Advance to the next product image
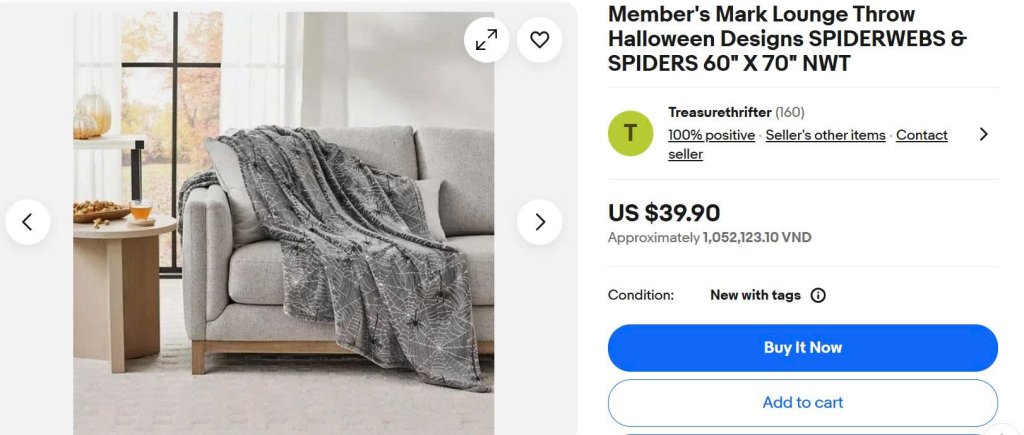 tap(540, 222)
